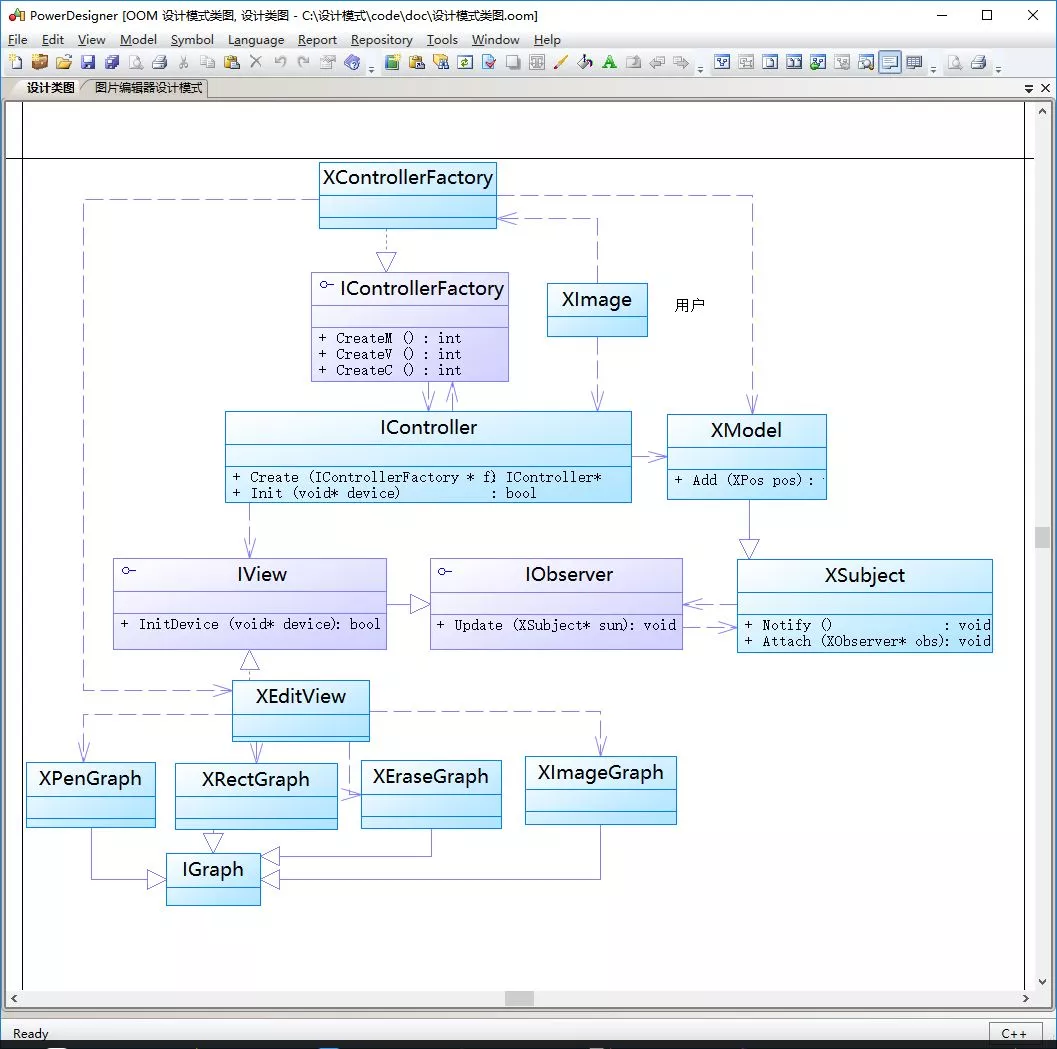Toggle the Result List grid view button

[x=914, y=63]
